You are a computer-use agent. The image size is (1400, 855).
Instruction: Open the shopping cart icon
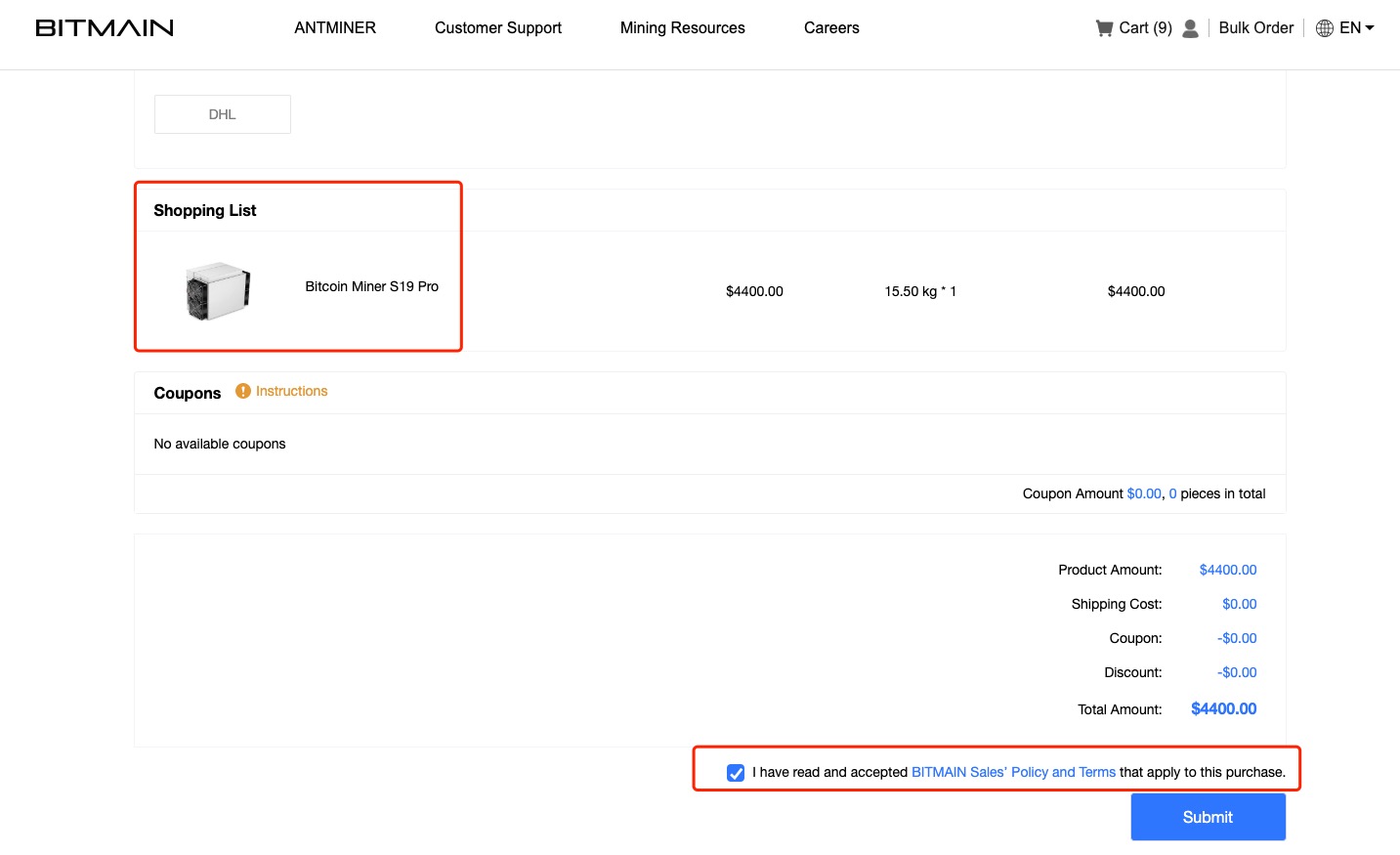pyautogui.click(x=1104, y=28)
